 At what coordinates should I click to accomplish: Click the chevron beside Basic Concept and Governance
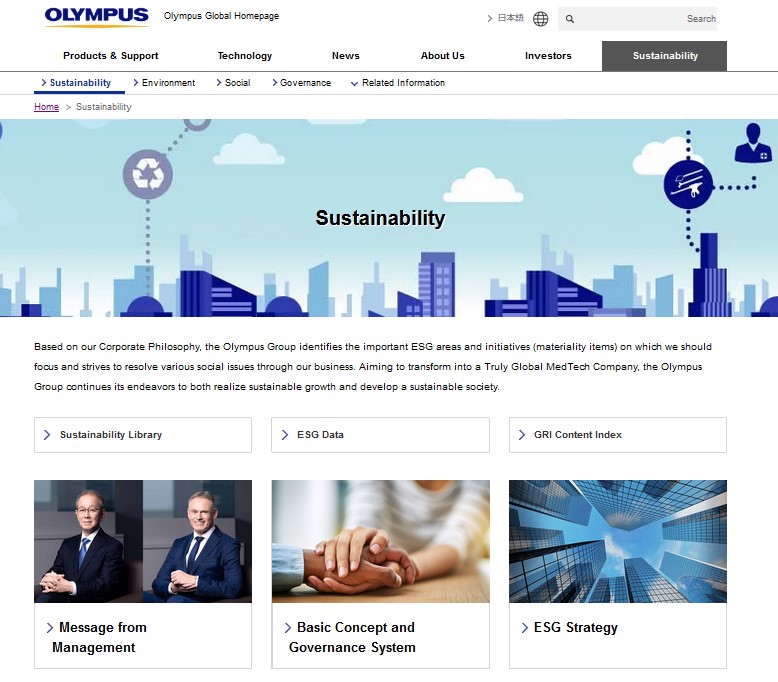(x=288, y=628)
